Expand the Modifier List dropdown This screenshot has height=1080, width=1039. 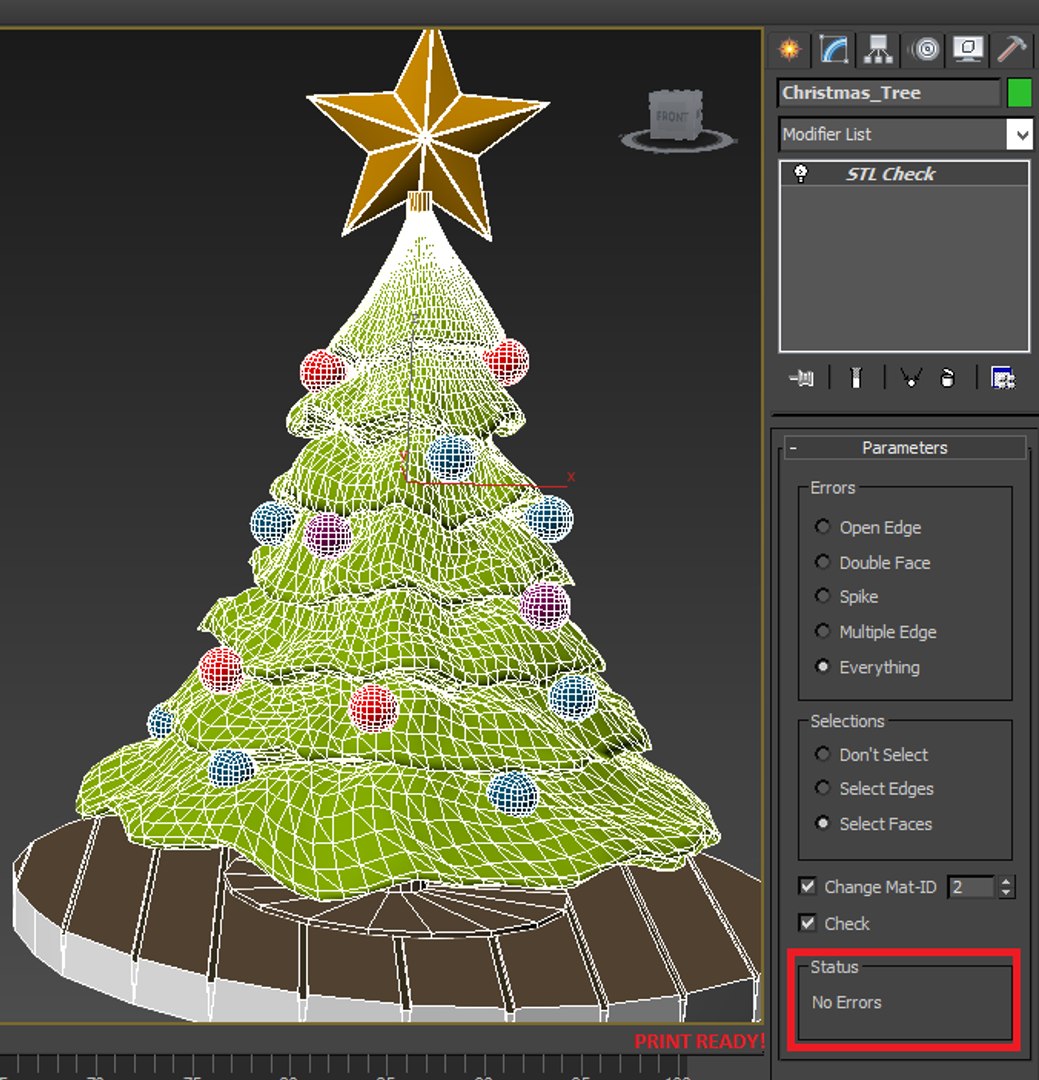click(x=1019, y=134)
